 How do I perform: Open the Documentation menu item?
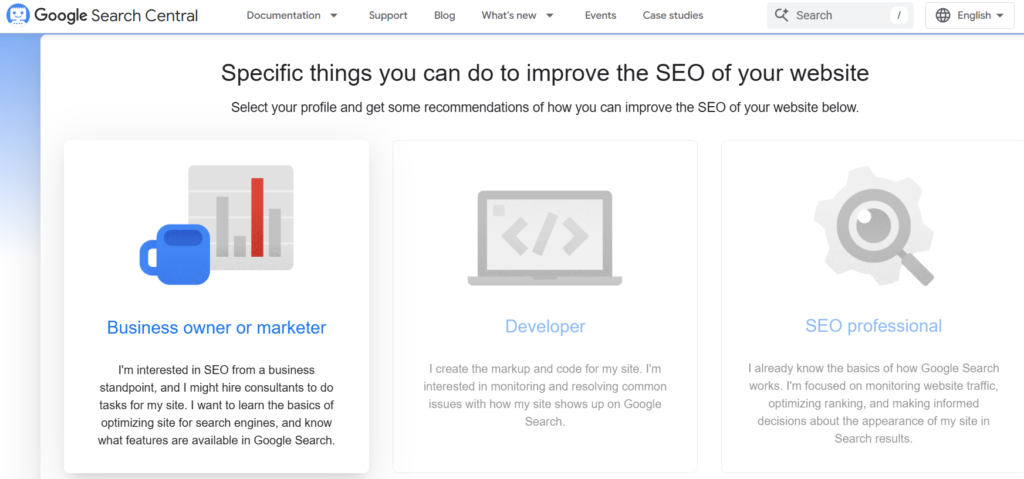tap(283, 15)
